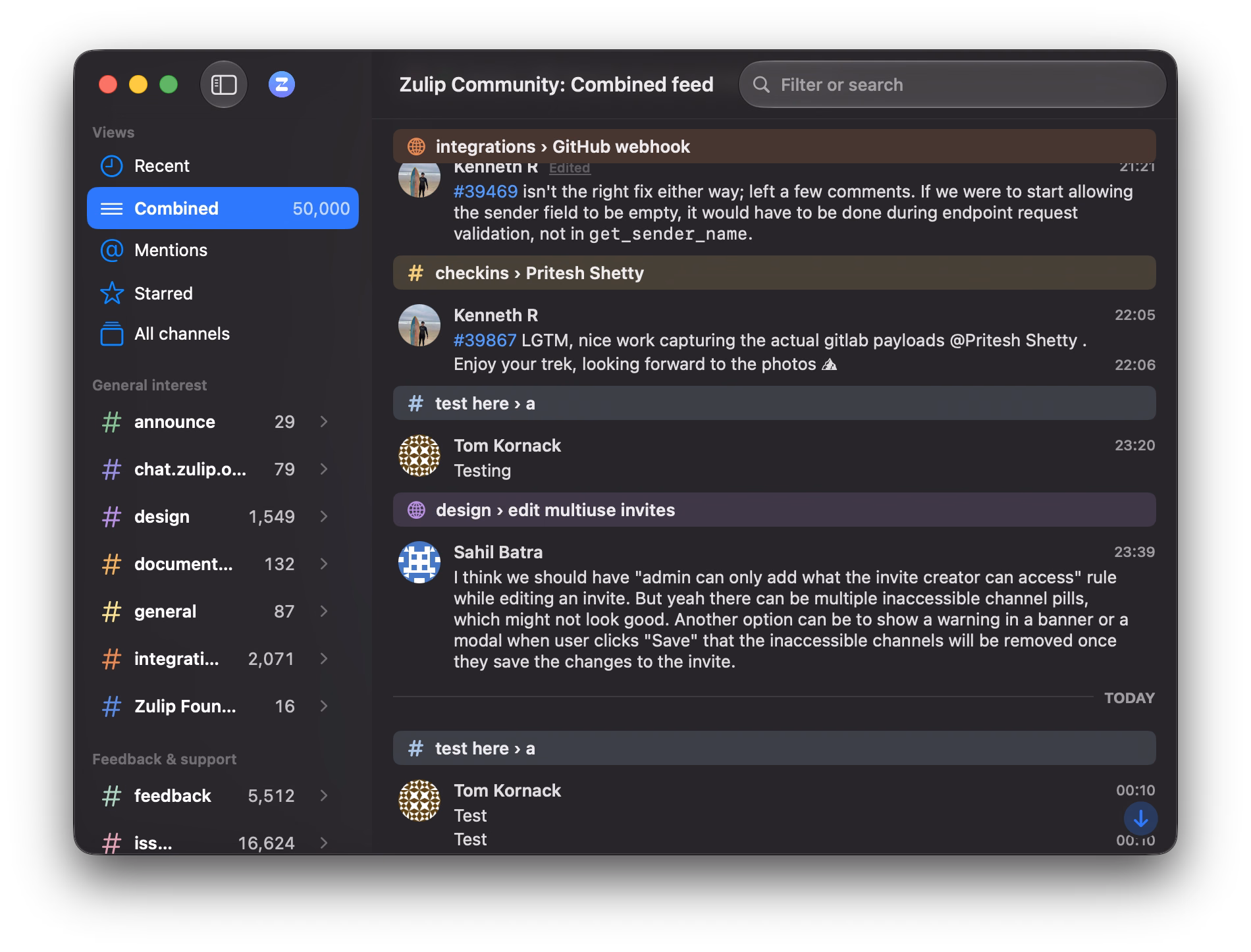Click the hash icon in checkins header
Image resolution: width=1251 pixels, height=952 pixels.
pyautogui.click(x=415, y=273)
